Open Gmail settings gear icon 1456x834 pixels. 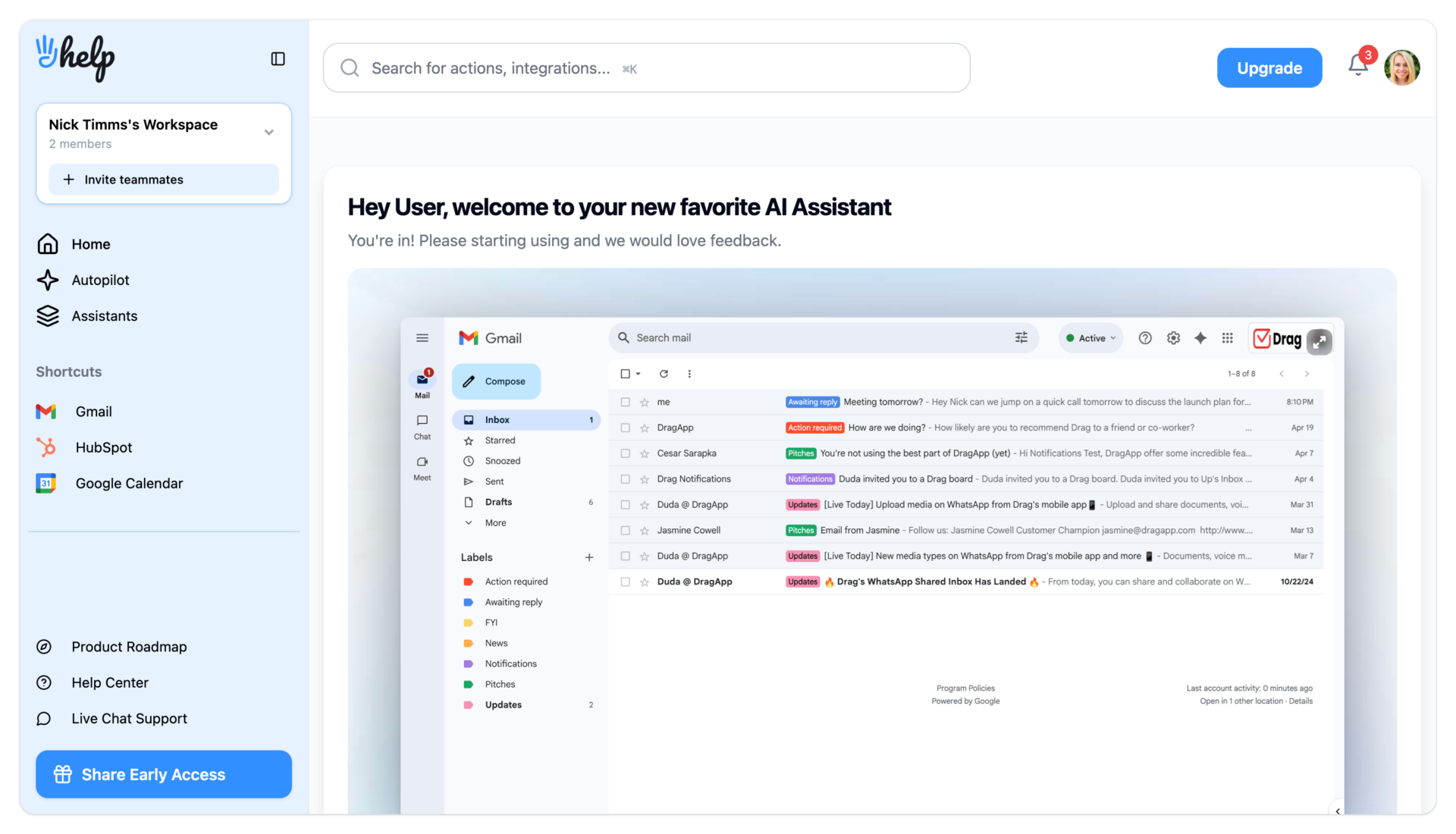[1173, 338]
